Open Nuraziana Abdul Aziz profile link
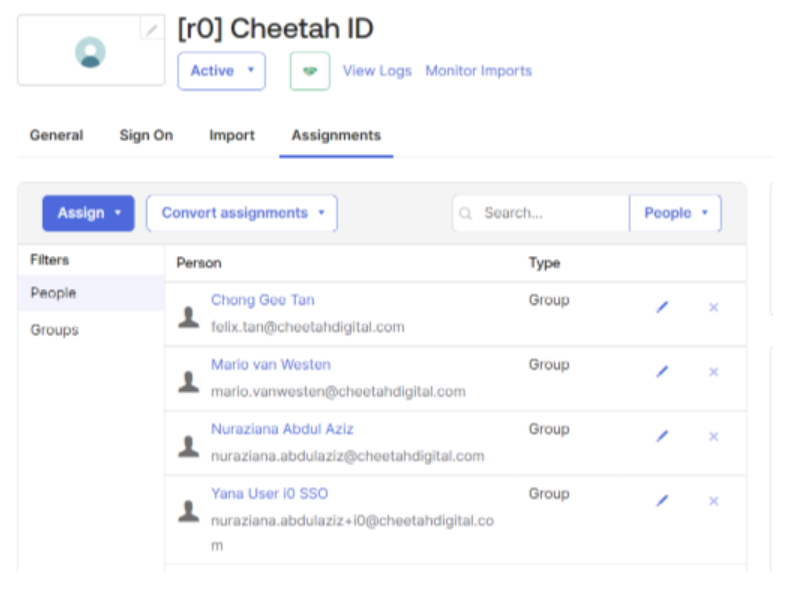 [281, 429]
